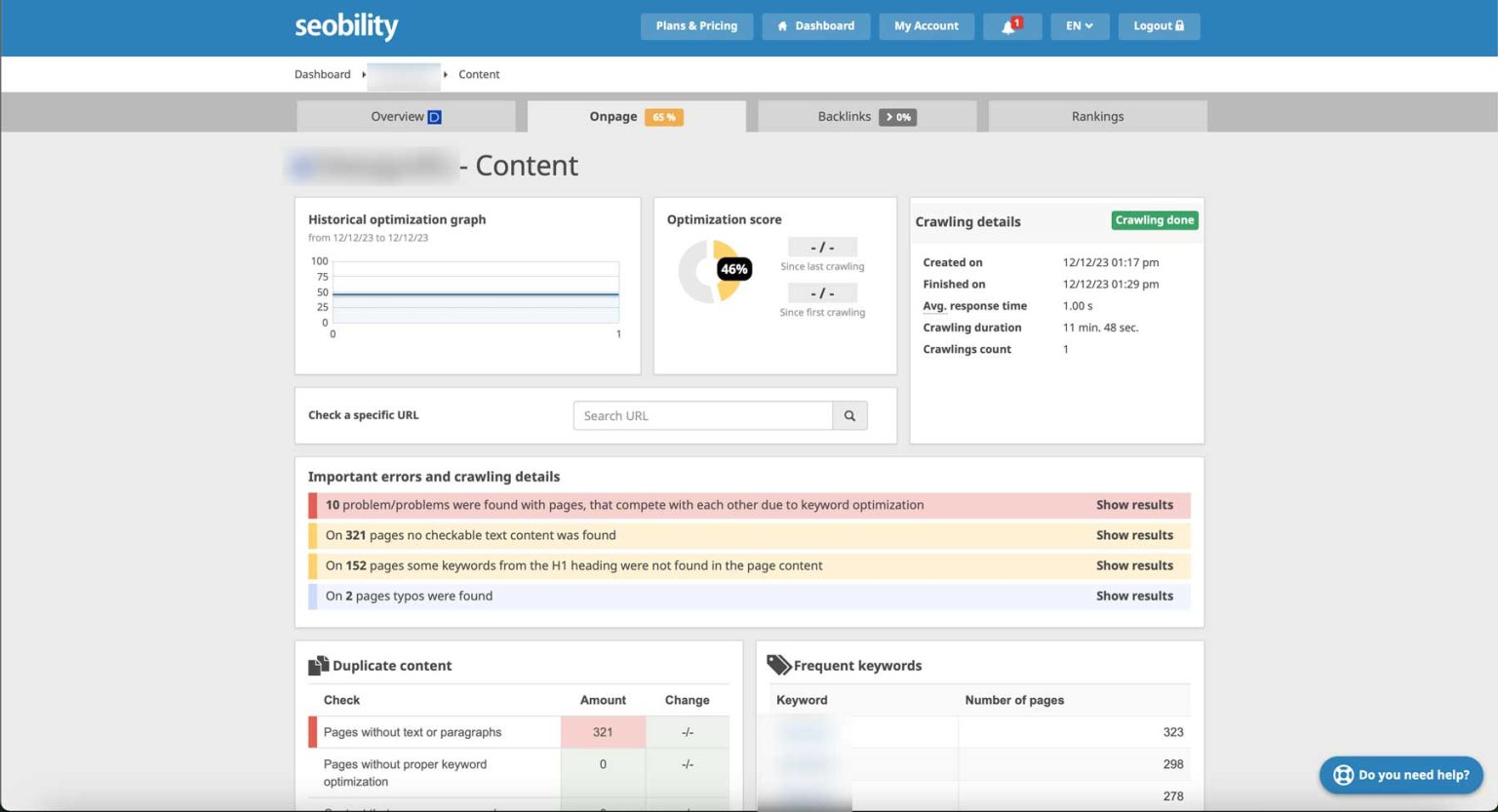The image size is (1498, 812).
Task: Switch to the Backlinks tab
Action: (845, 116)
